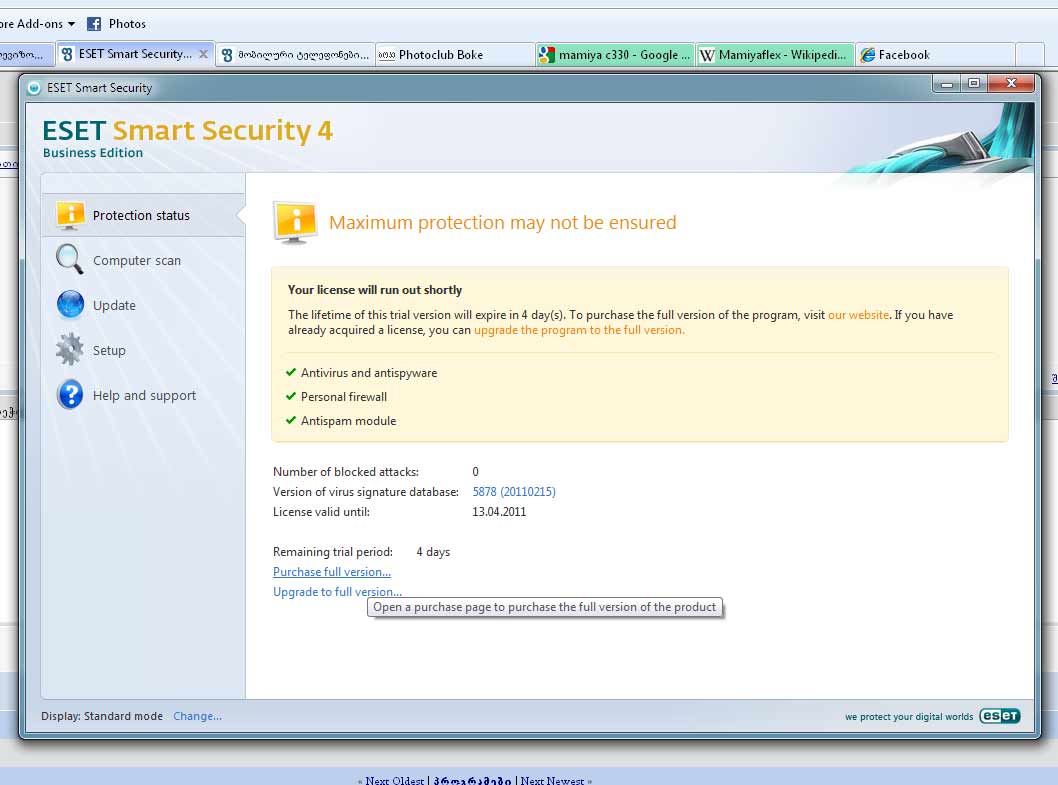Click the Antivirus and antispyware status item
Viewport: 1058px width, 785px height.
pos(368,373)
